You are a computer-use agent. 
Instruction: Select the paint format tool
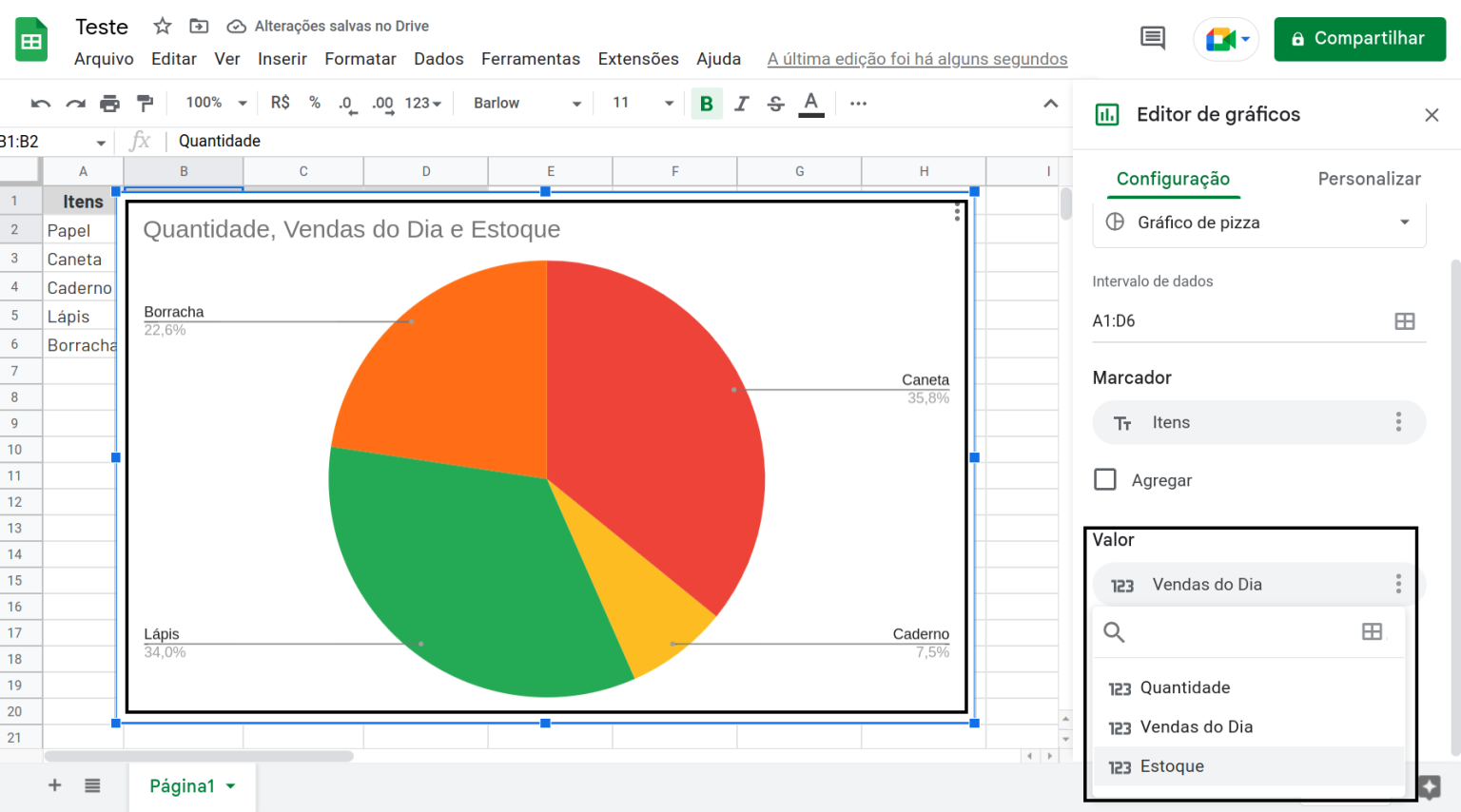[x=146, y=103]
